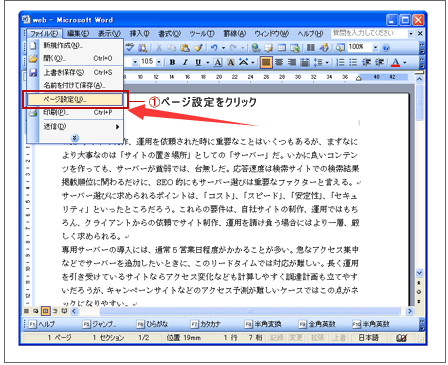
Task: Toggle the highlighted justify alignment button
Action: [266, 62]
